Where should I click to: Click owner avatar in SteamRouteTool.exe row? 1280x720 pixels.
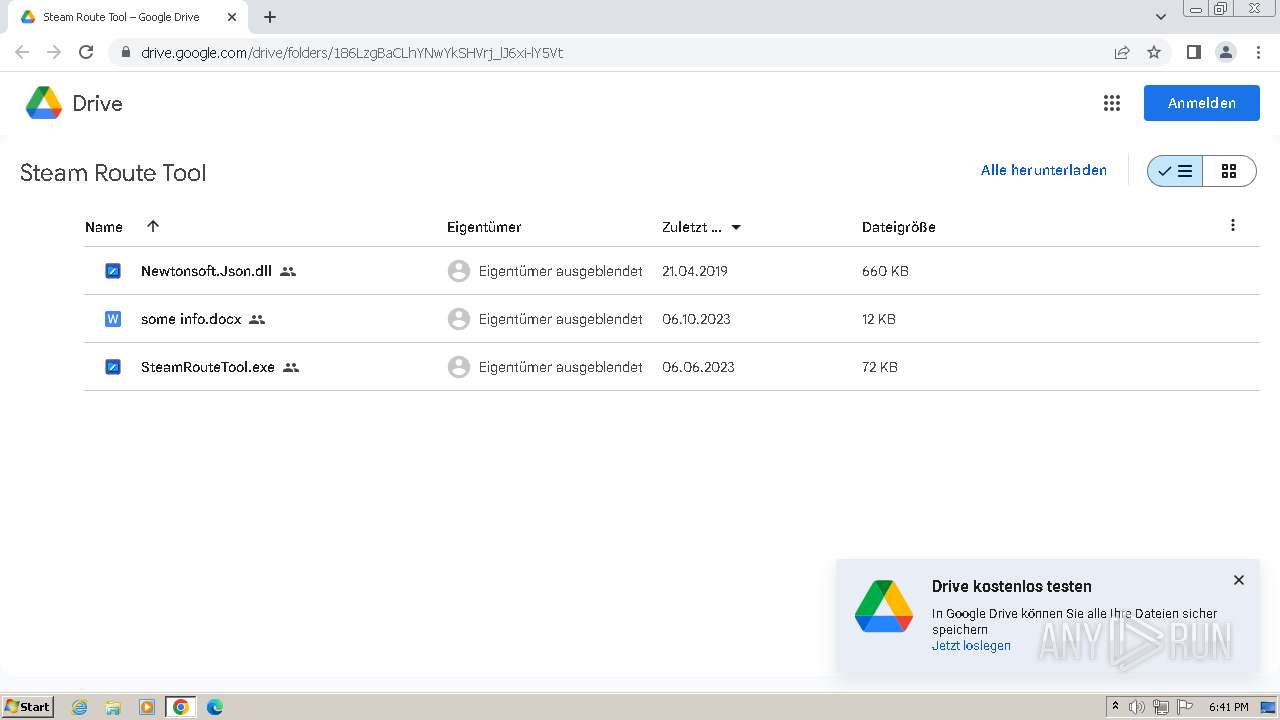459,367
